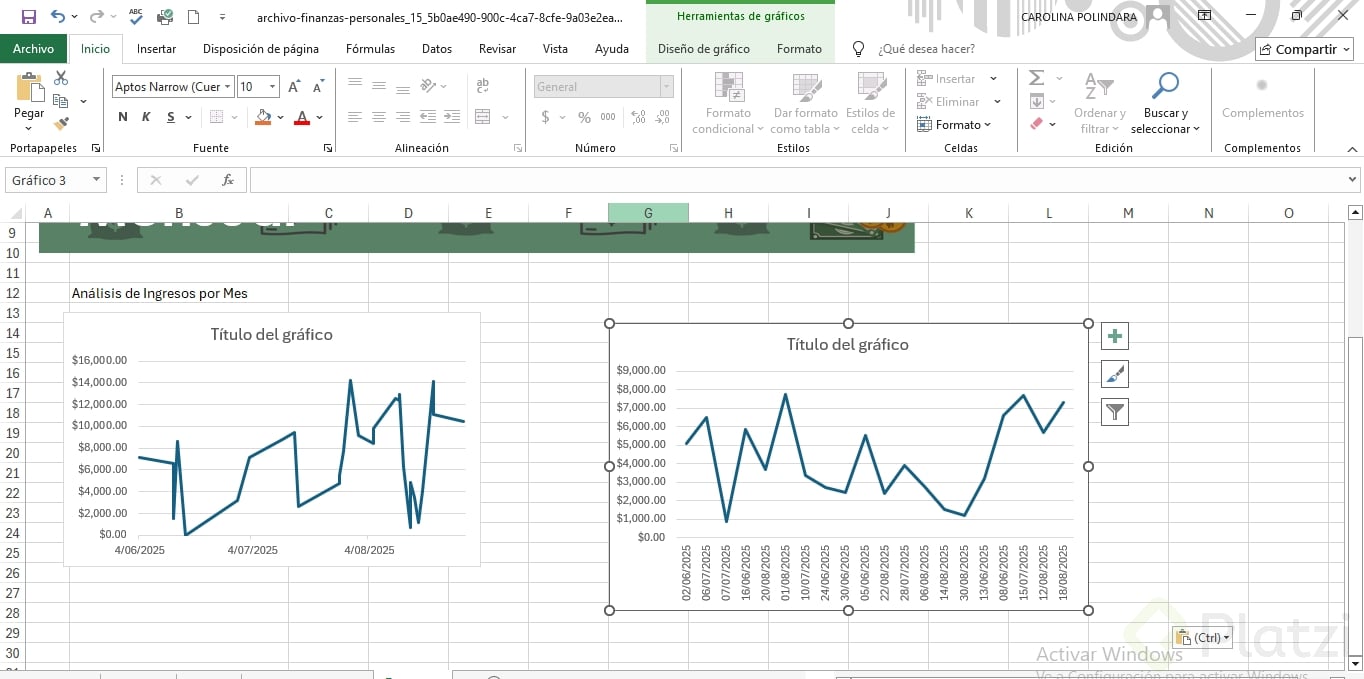Open the font name dropdown Aptos Narrow
This screenshot has width=1364, height=679.
(x=228, y=87)
